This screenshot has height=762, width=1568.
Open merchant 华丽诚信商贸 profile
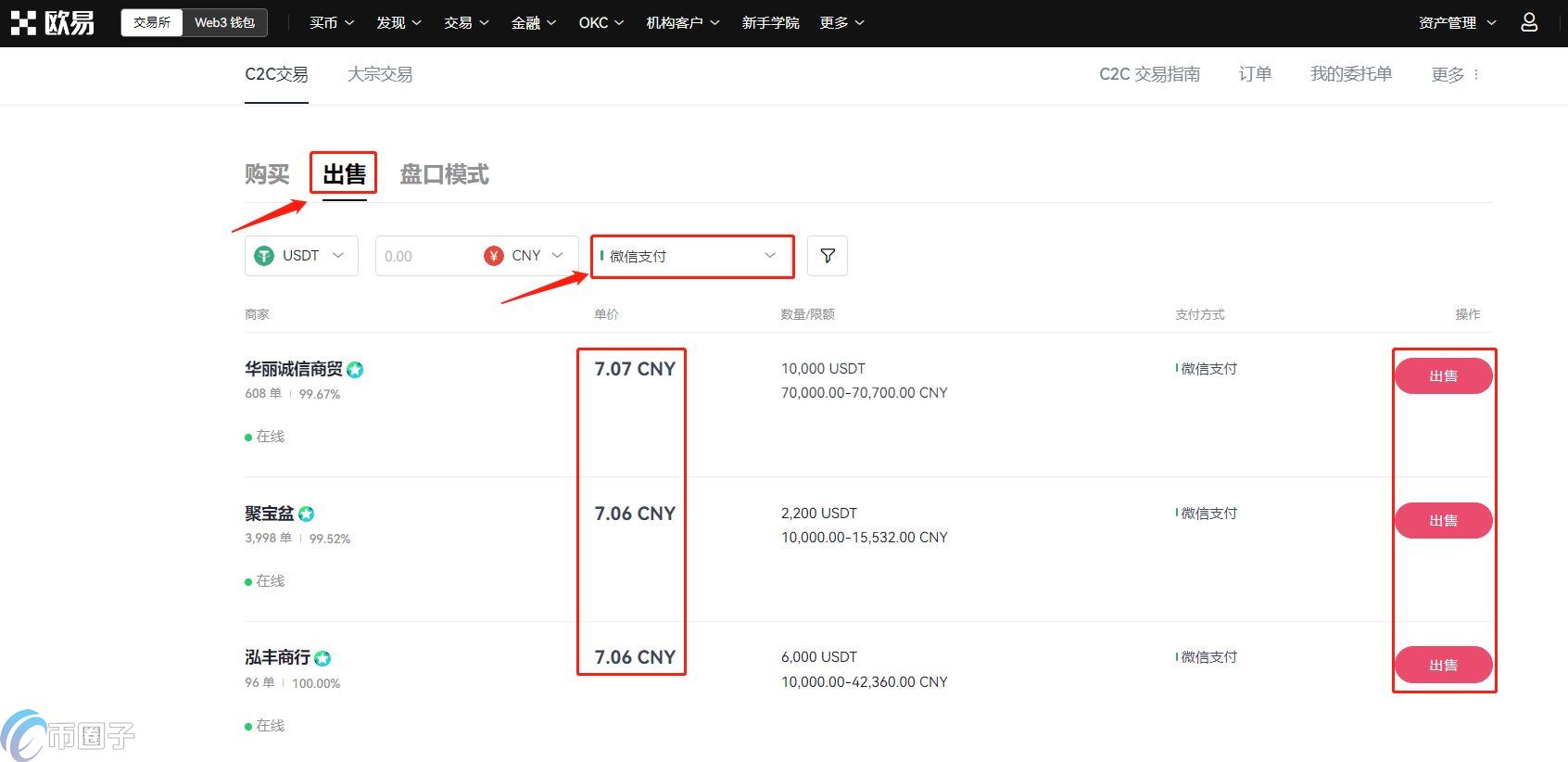294,369
